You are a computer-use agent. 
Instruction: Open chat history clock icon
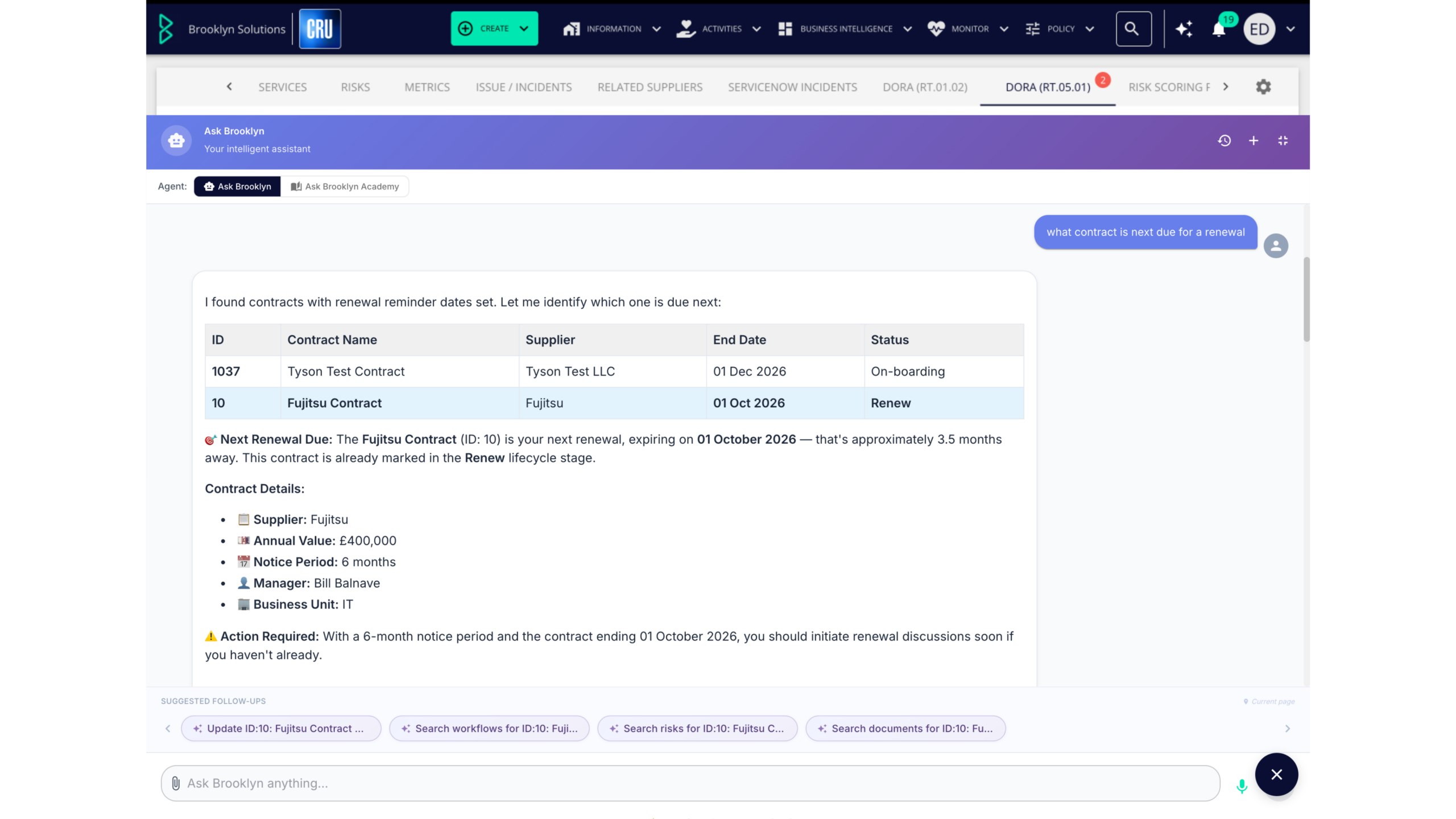click(1225, 140)
